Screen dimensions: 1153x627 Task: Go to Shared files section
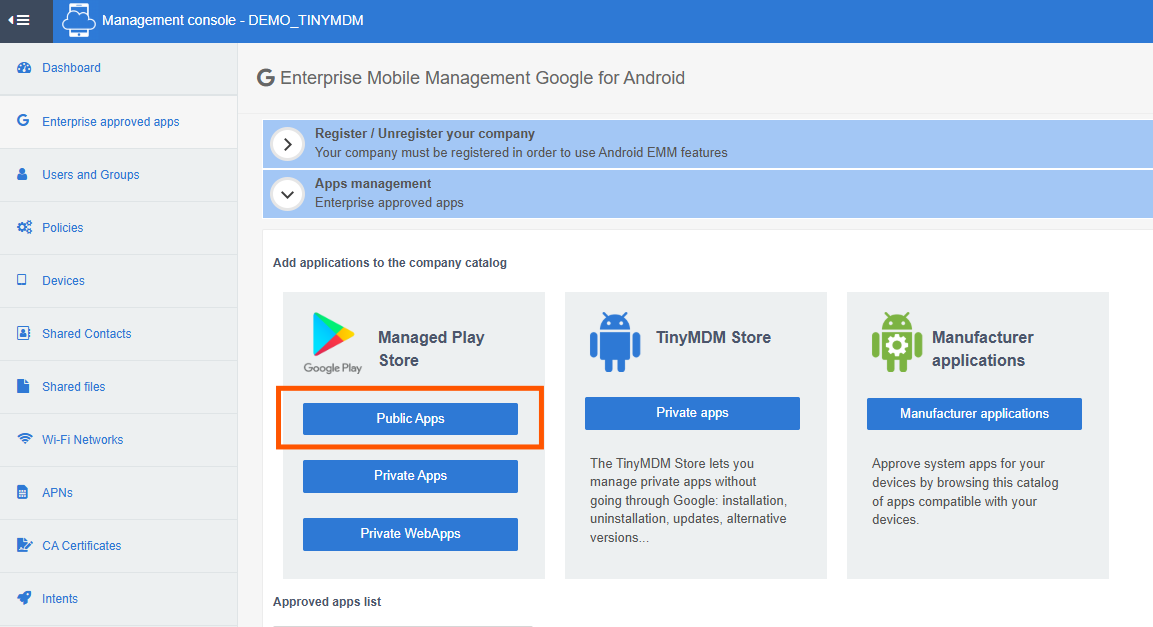point(73,387)
